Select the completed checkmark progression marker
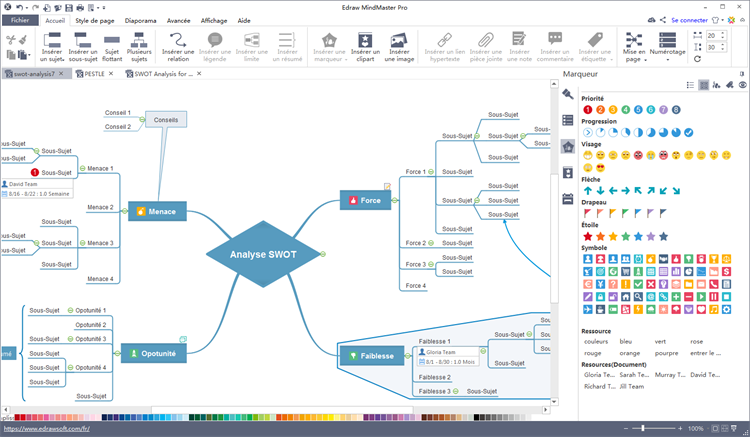 (689, 132)
